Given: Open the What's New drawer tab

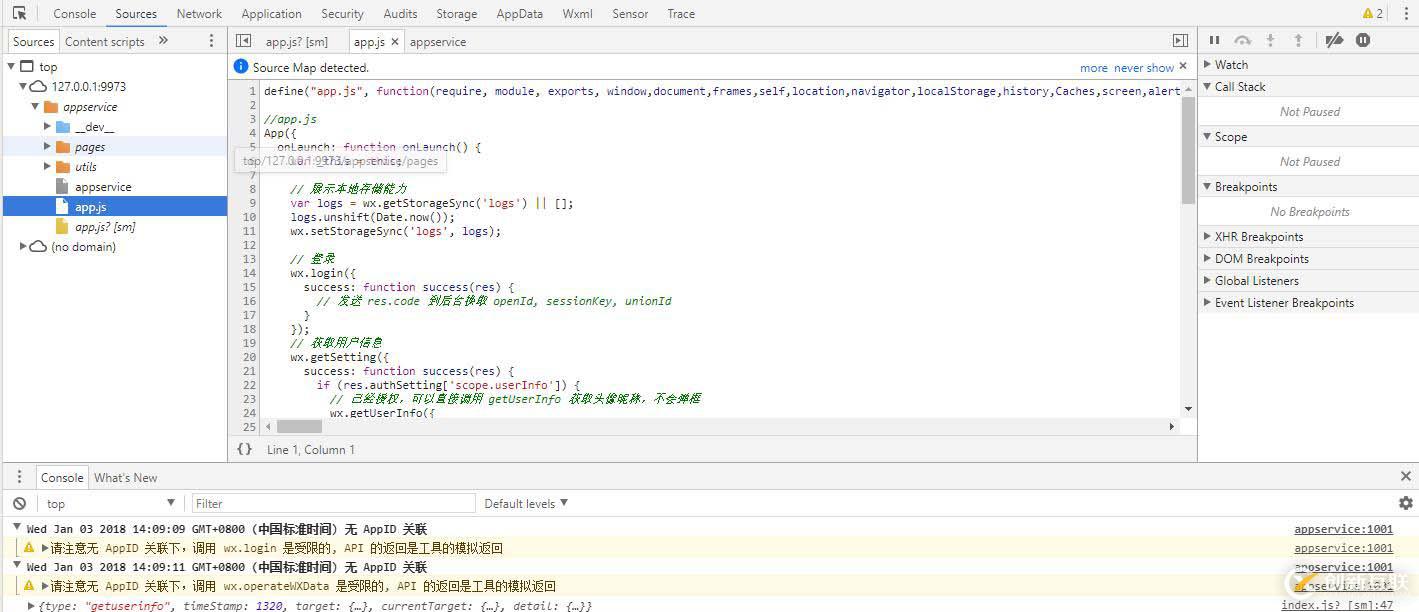Looking at the screenshot, I should coord(126,478).
